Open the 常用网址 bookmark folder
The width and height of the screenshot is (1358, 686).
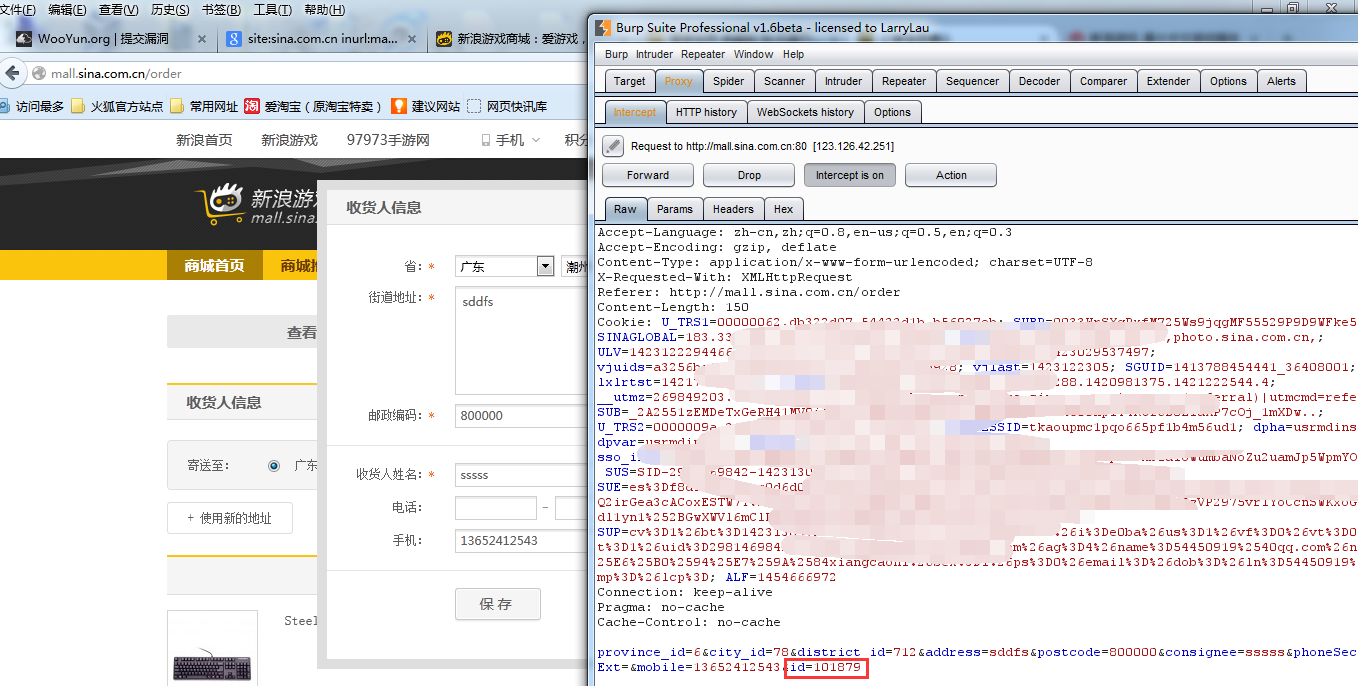(204, 106)
